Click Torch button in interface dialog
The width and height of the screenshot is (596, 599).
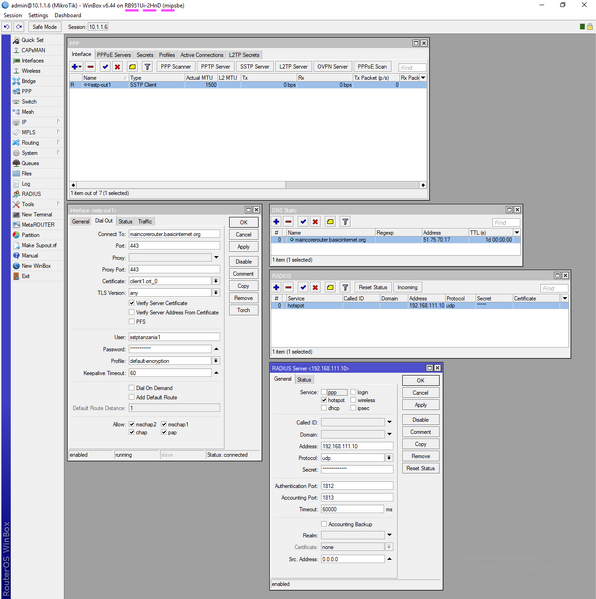244,310
